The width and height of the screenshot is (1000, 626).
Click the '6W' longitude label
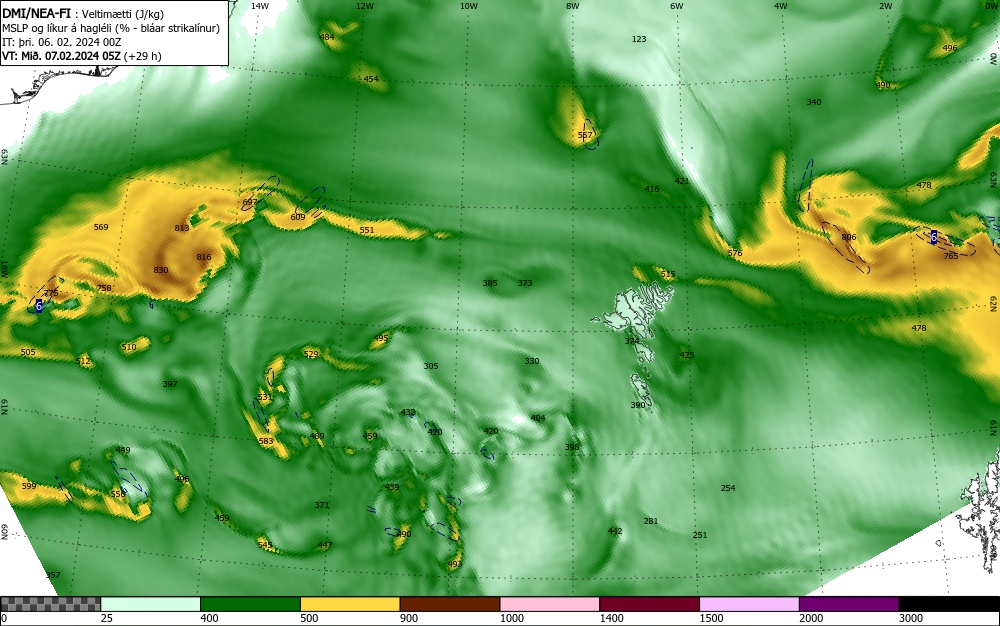[x=677, y=6]
